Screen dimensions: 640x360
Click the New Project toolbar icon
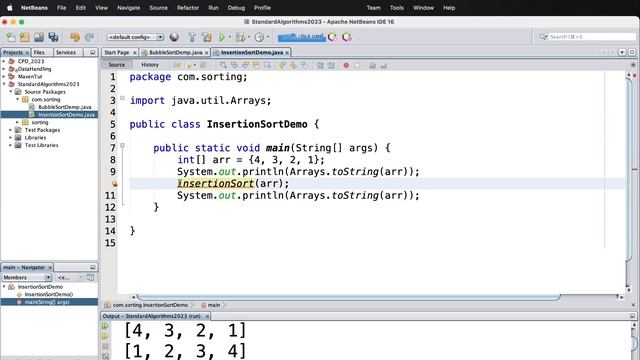(x=24, y=37)
